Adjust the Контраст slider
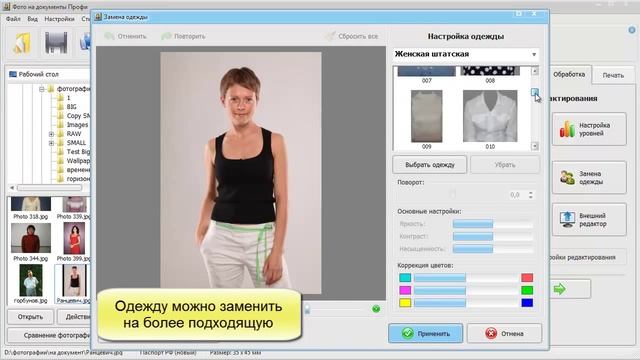This screenshot has height=360, width=640. point(493,236)
